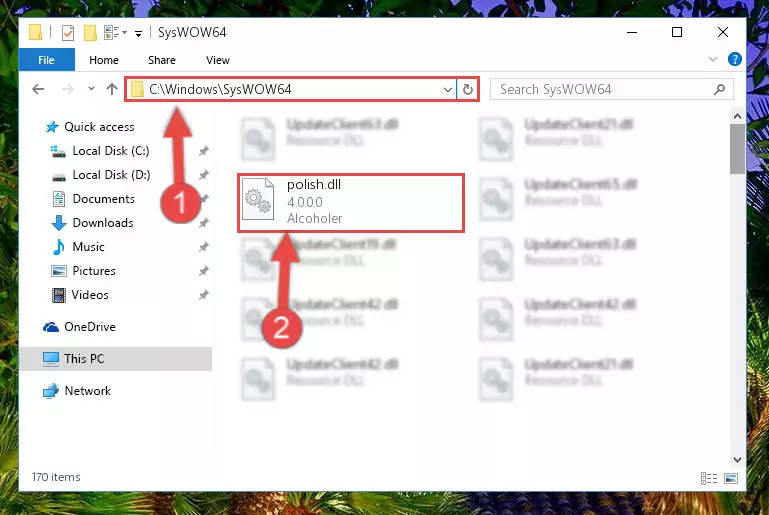
Task: Click the scroll up arrow of file list
Action: pos(737,116)
